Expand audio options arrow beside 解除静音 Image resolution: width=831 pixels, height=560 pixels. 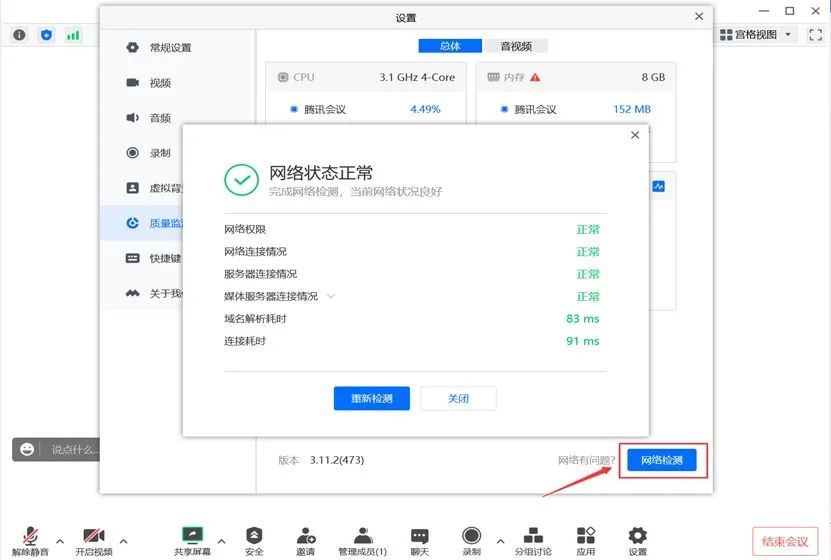[60, 541]
